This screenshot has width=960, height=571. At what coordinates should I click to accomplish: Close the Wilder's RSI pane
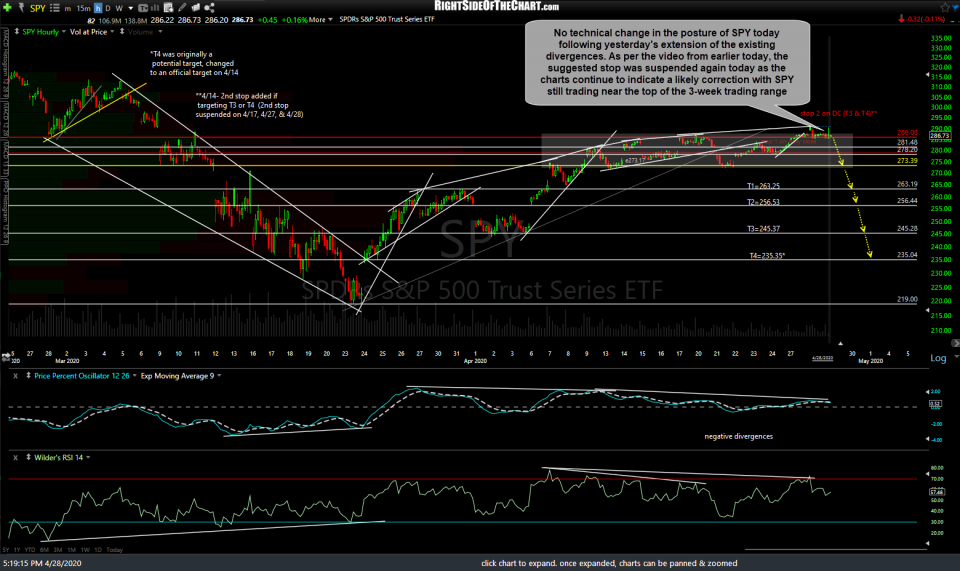tap(15, 457)
